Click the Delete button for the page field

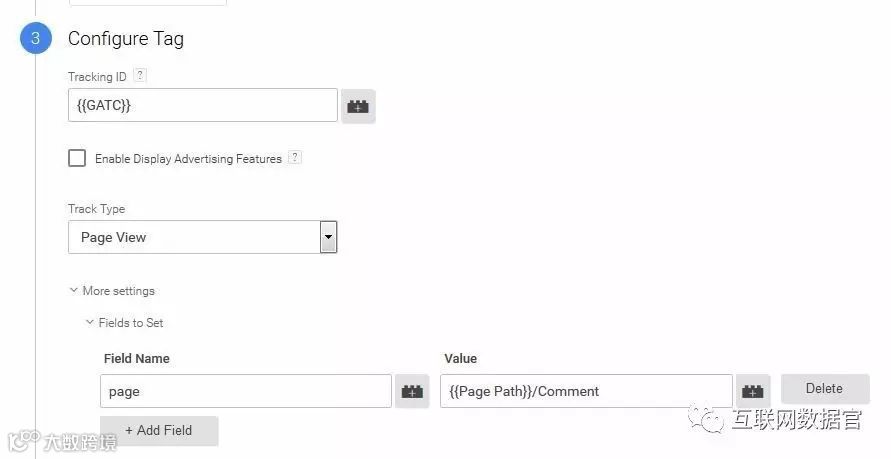[x=824, y=389]
